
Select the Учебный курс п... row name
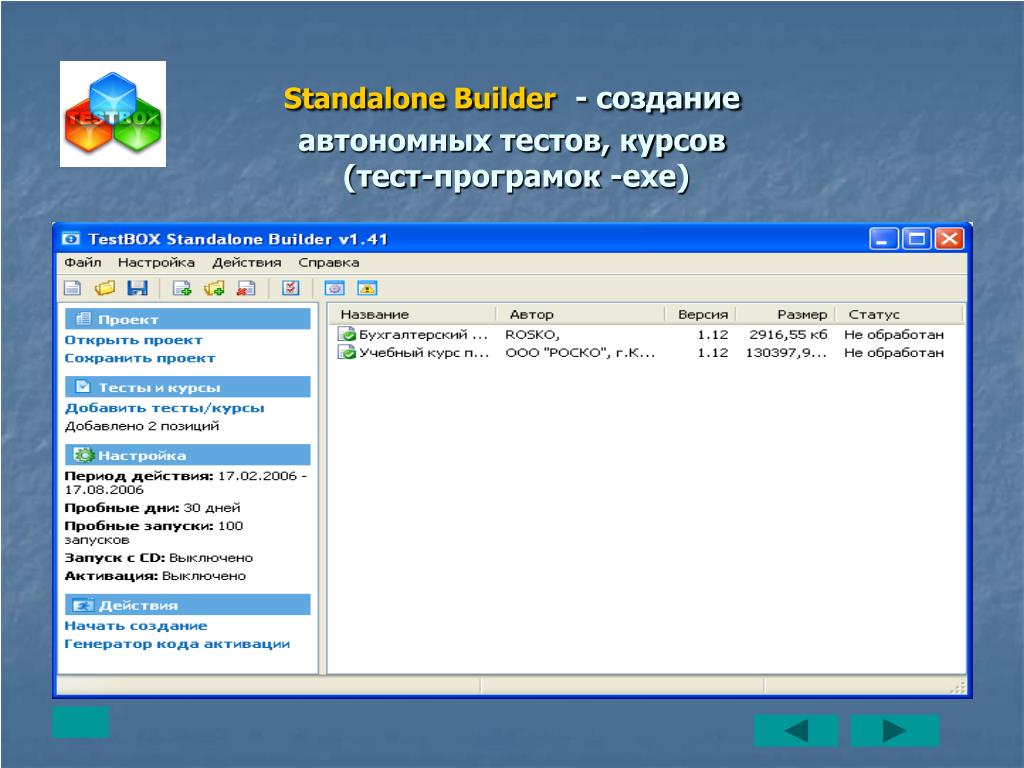click(x=424, y=353)
